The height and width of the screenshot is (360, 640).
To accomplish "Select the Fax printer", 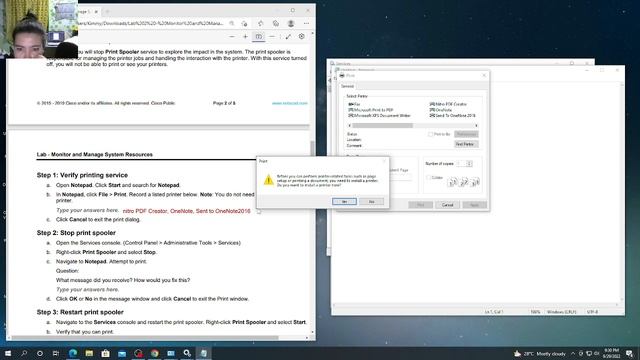I will pyautogui.click(x=354, y=104).
